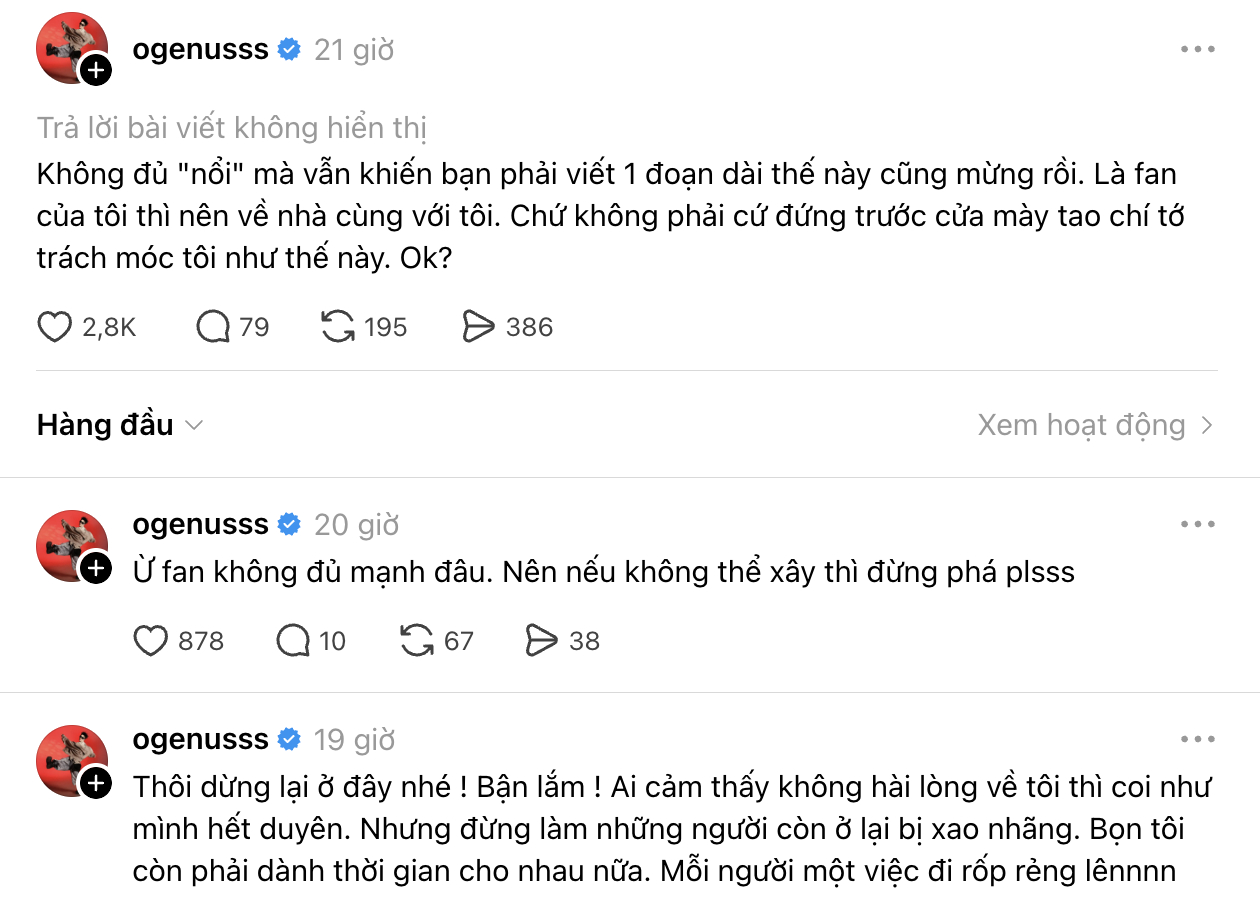Open comments on the main post
Viewport: 1260px width, 916px height.
214,326
